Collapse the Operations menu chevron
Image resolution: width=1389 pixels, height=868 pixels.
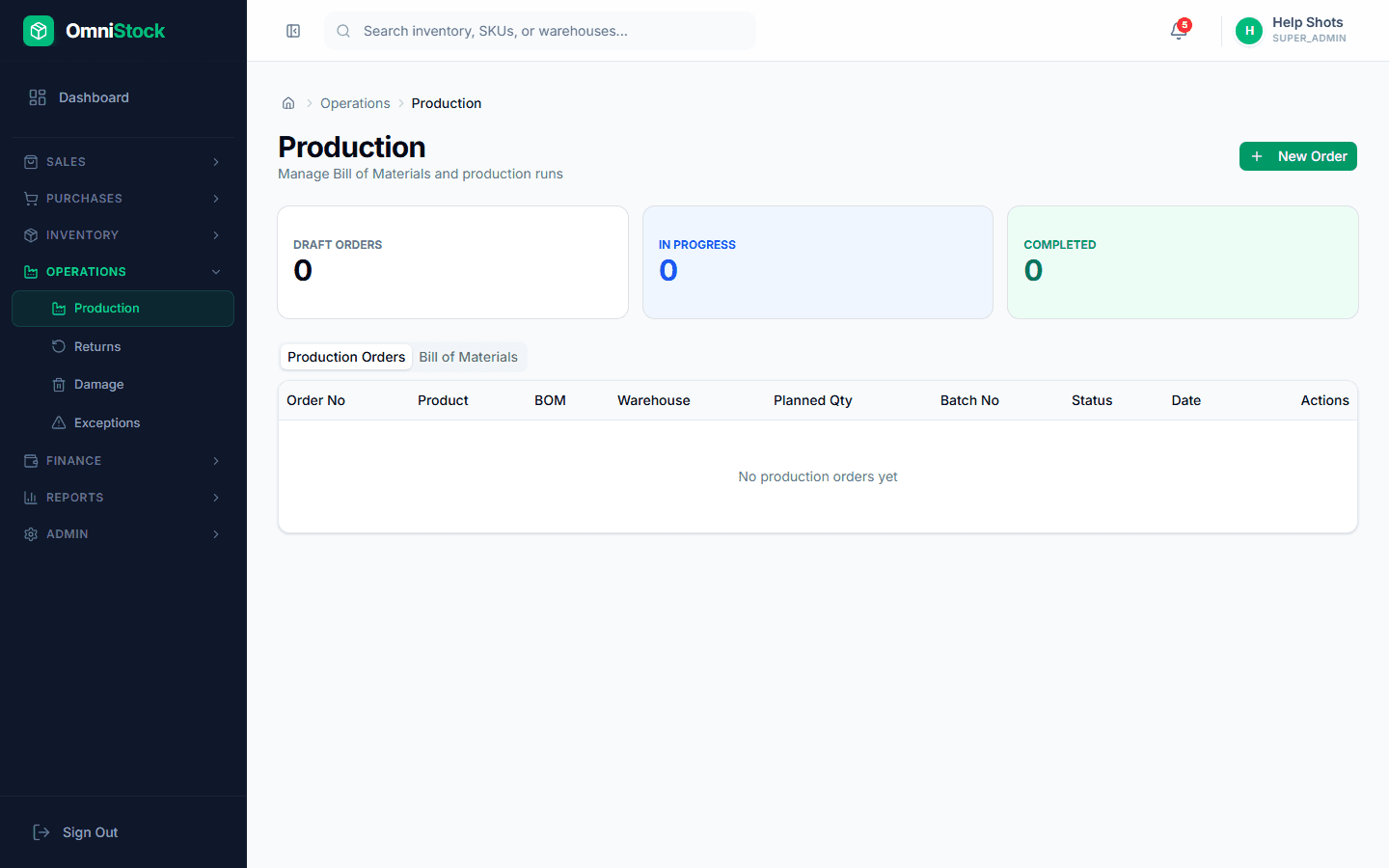tap(216, 272)
